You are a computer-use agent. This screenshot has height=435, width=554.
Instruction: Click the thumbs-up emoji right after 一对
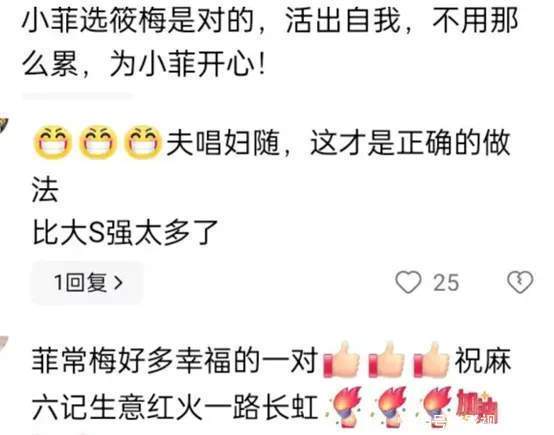pyautogui.click(x=341, y=359)
